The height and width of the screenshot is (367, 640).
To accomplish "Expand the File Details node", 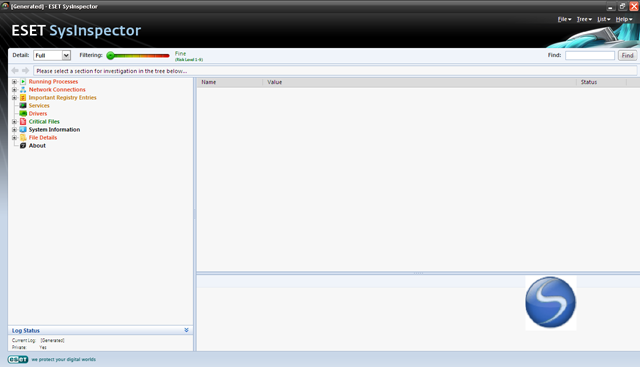I will (14, 138).
